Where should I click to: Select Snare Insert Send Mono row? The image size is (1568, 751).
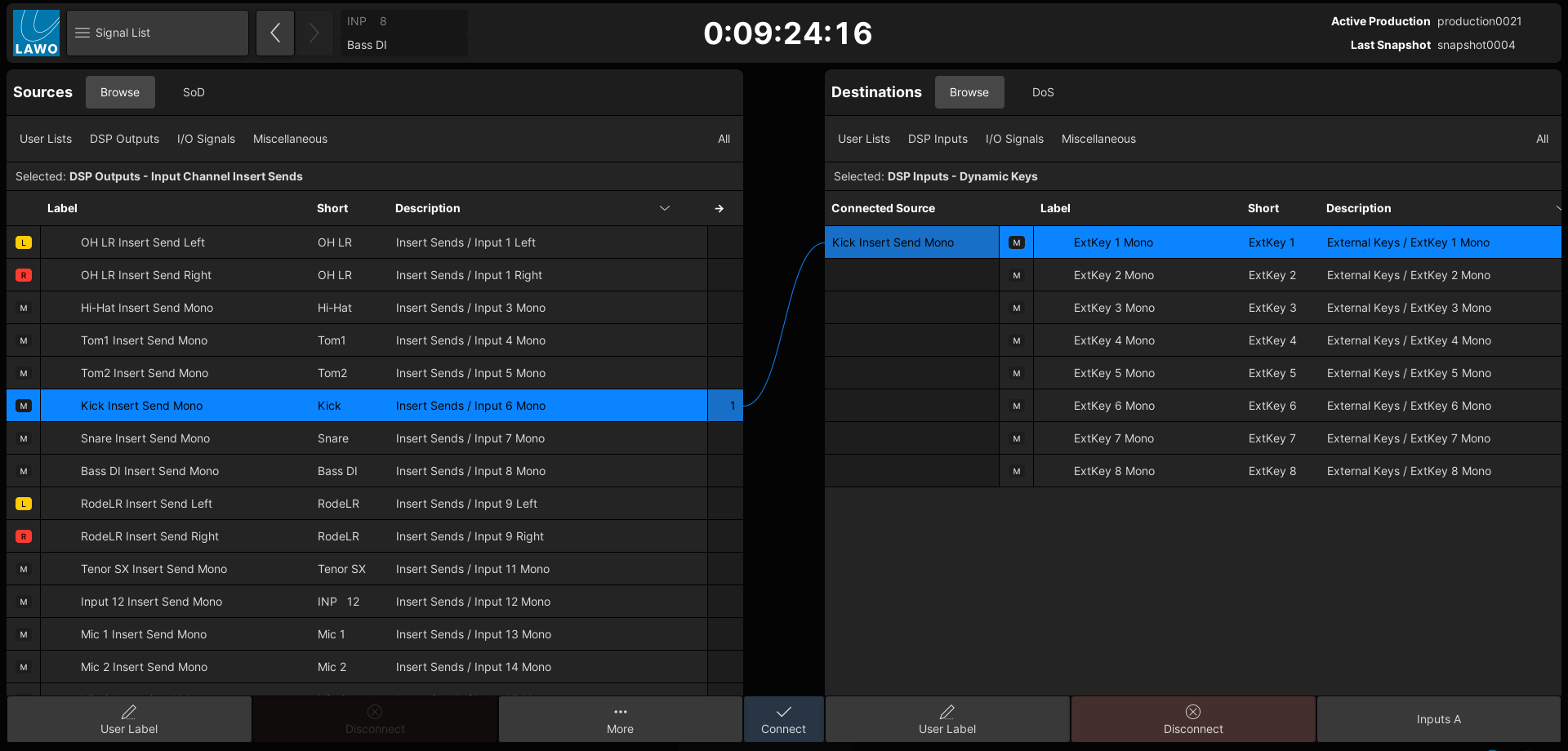145,438
